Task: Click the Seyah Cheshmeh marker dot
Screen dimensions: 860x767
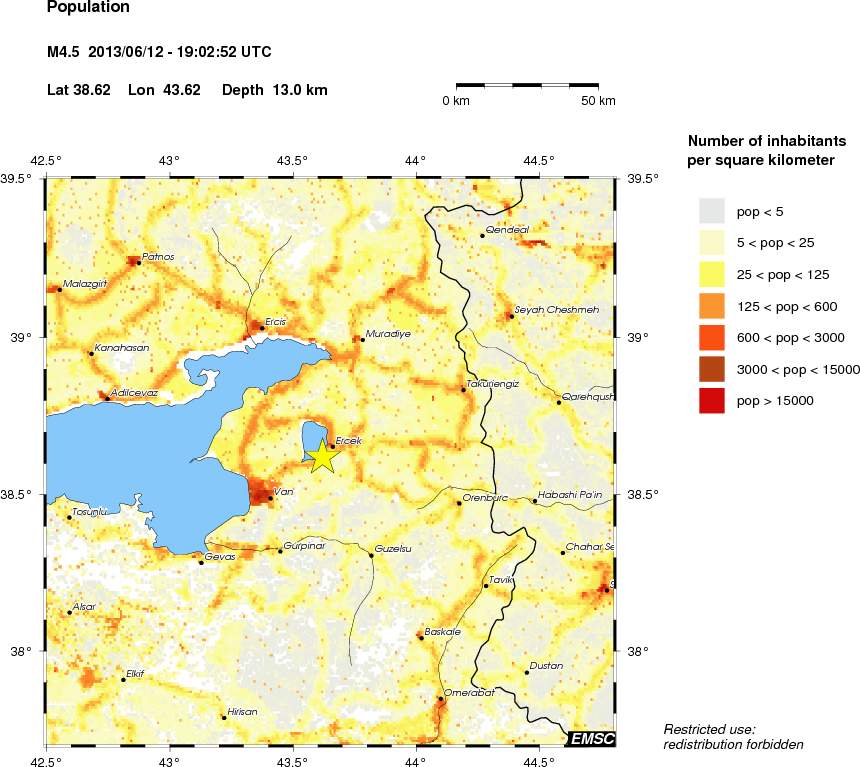Action: [x=511, y=316]
